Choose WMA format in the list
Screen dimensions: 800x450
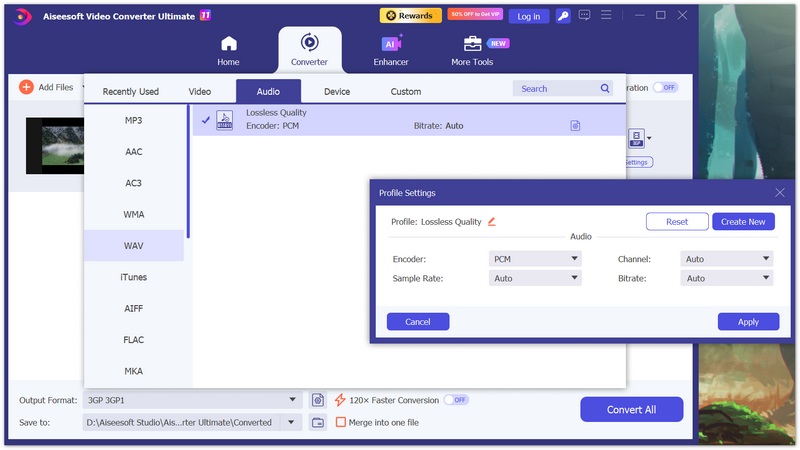coord(134,214)
